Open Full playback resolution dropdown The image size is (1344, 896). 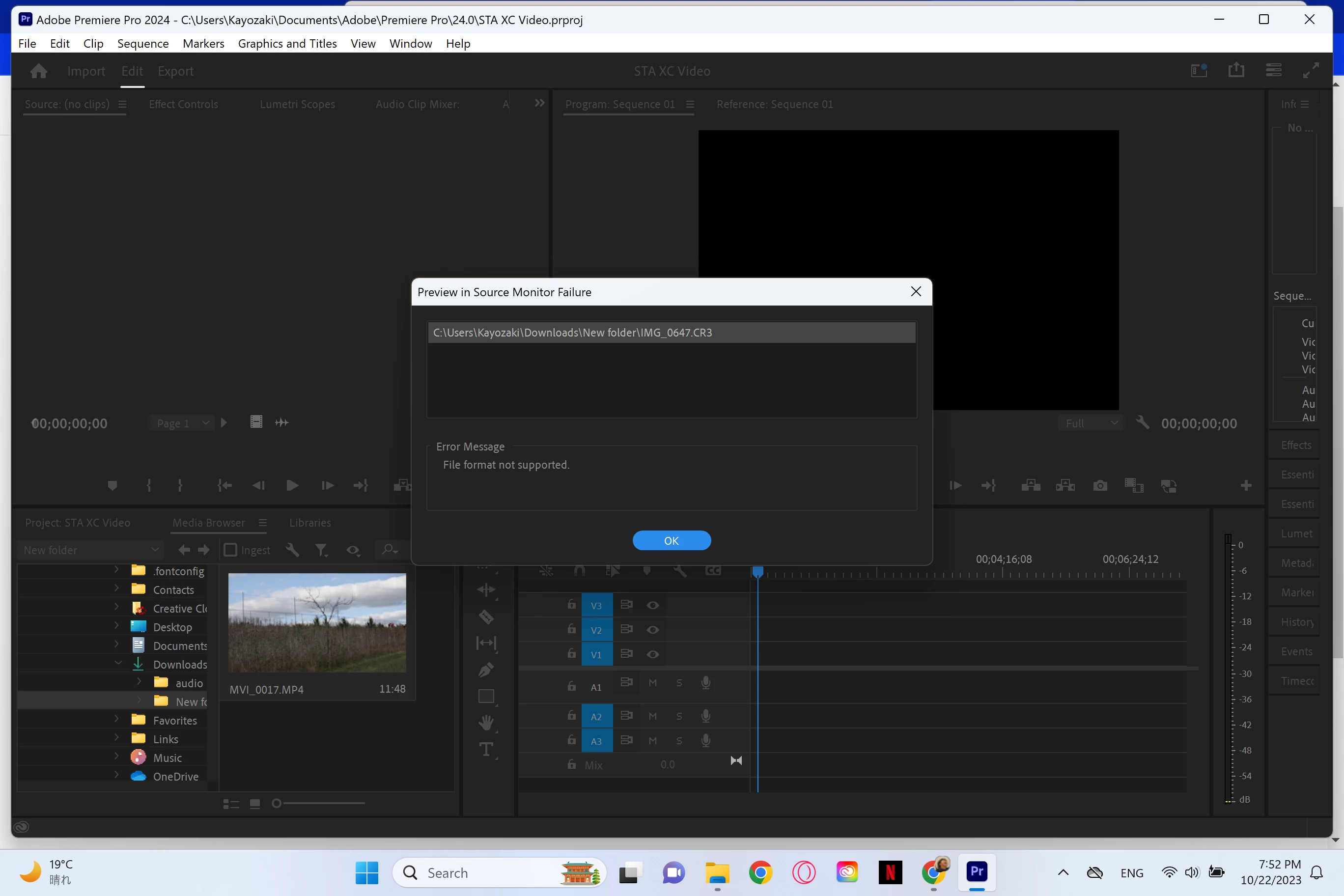(1091, 423)
